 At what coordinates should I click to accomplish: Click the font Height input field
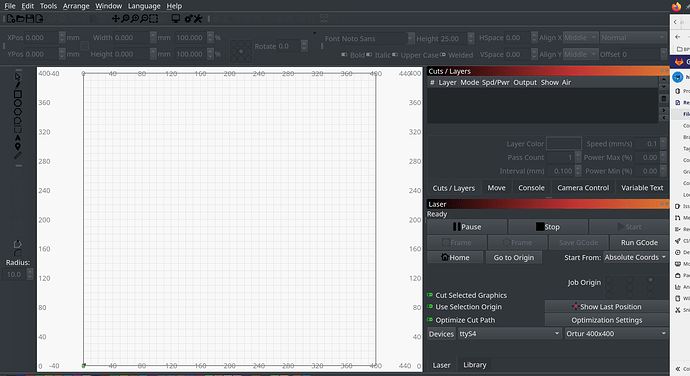[454, 38]
